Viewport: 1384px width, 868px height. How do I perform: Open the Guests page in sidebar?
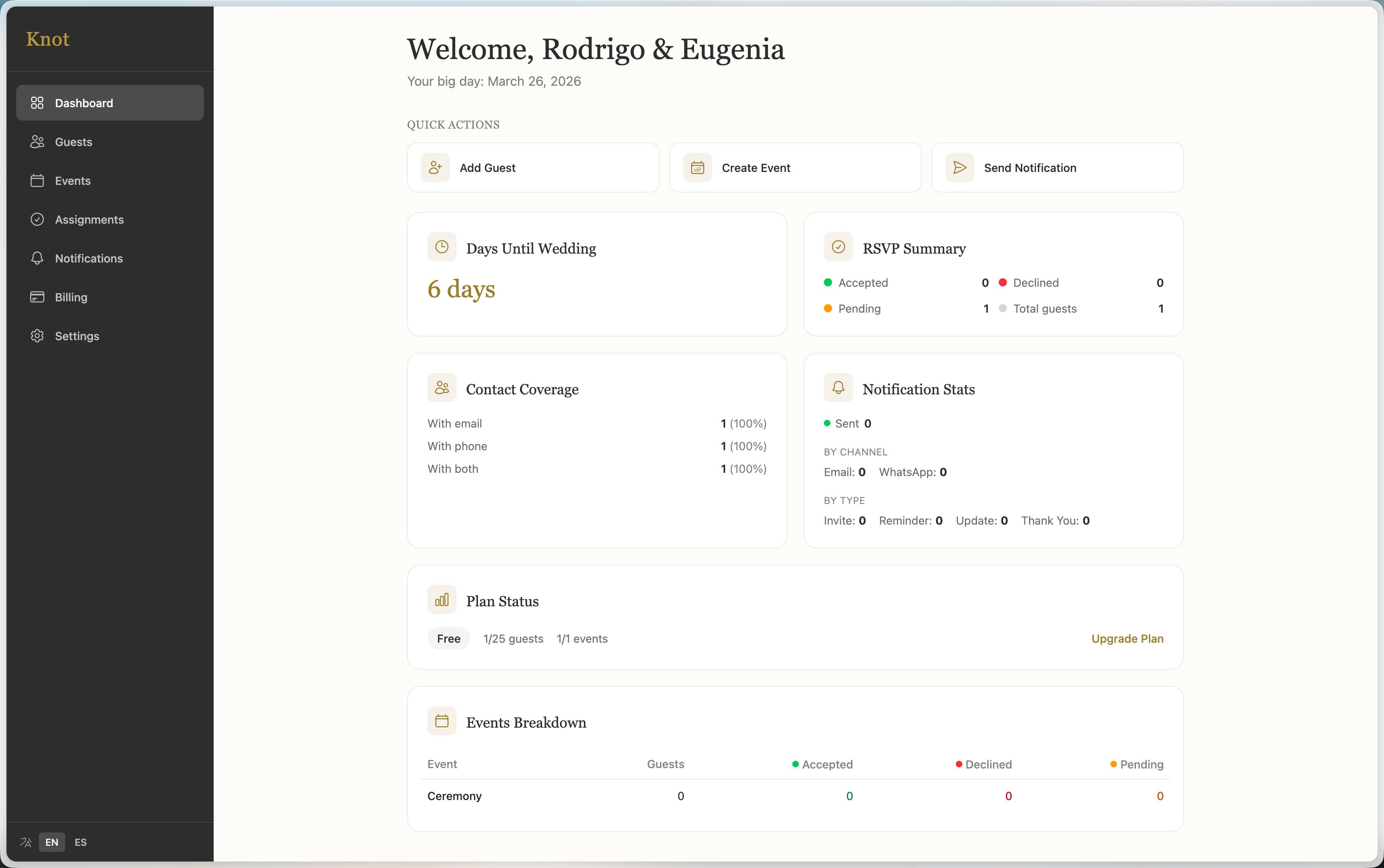74,142
